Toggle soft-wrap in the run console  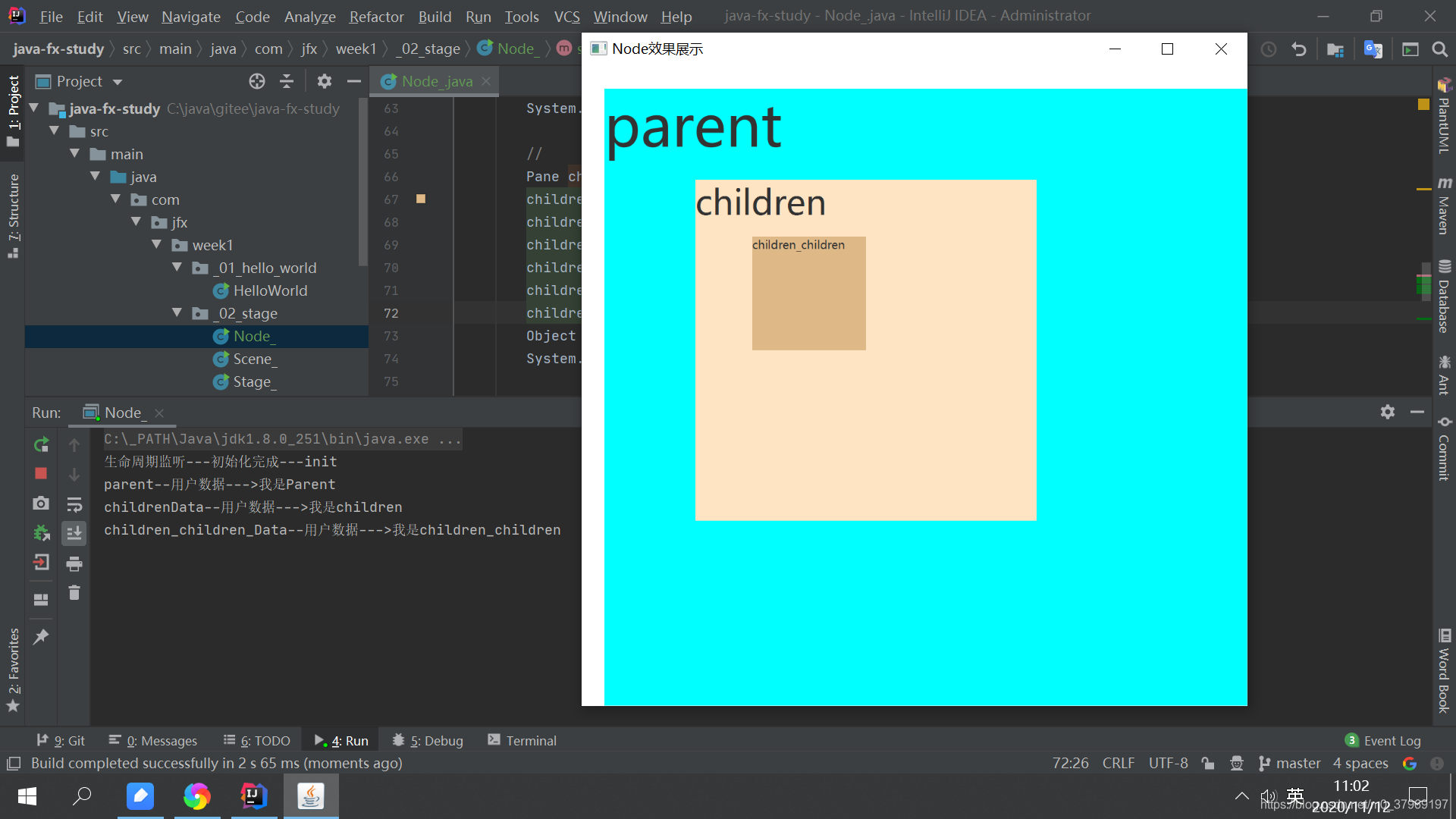click(x=74, y=504)
